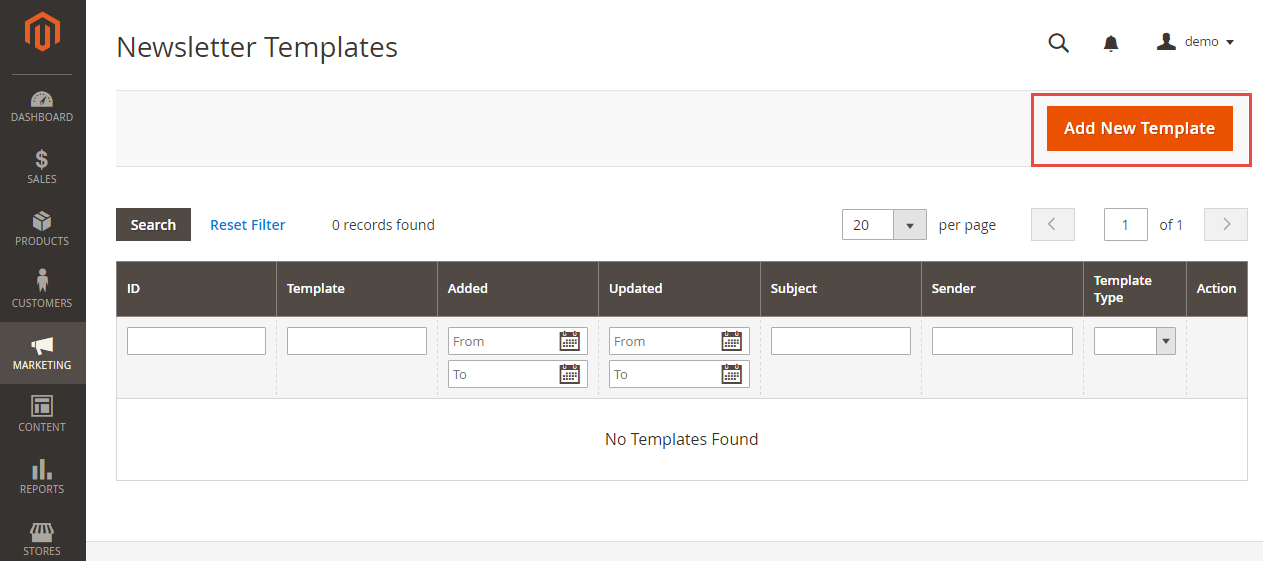1263x561 pixels.
Task: Click the Magento logo icon
Action: [x=42, y=34]
